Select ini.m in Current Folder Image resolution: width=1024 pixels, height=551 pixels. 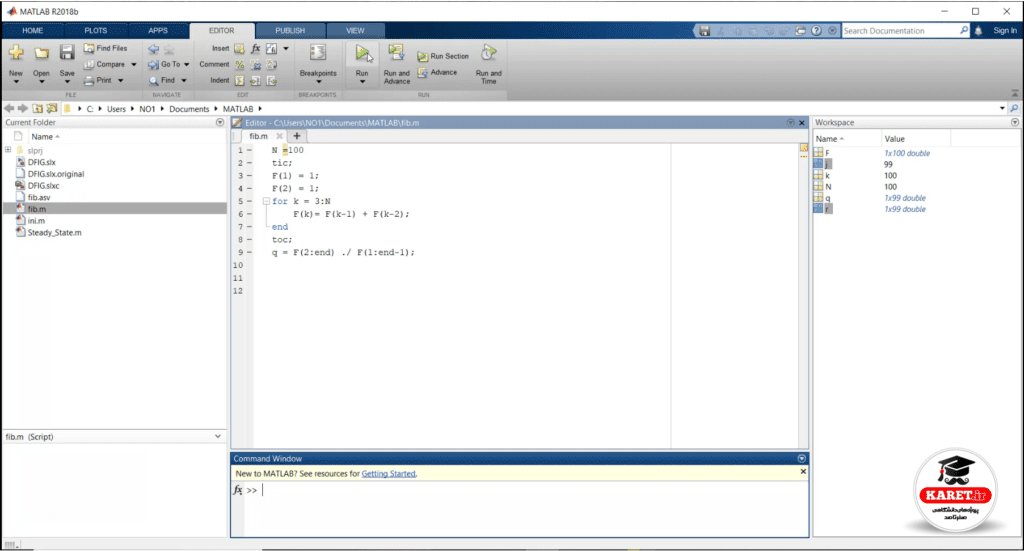(x=36, y=221)
